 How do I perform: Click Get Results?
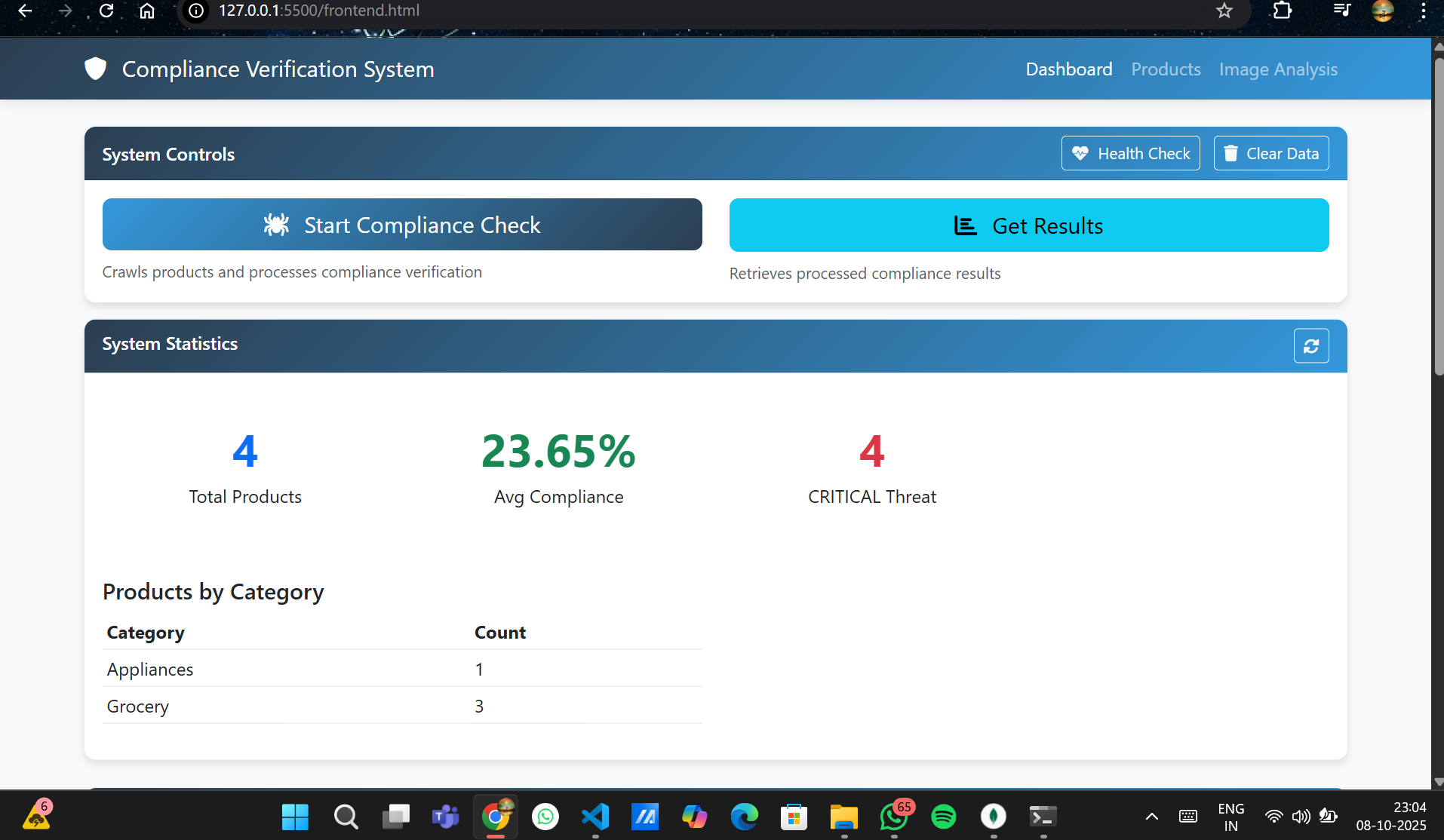(x=1028, y=225)
